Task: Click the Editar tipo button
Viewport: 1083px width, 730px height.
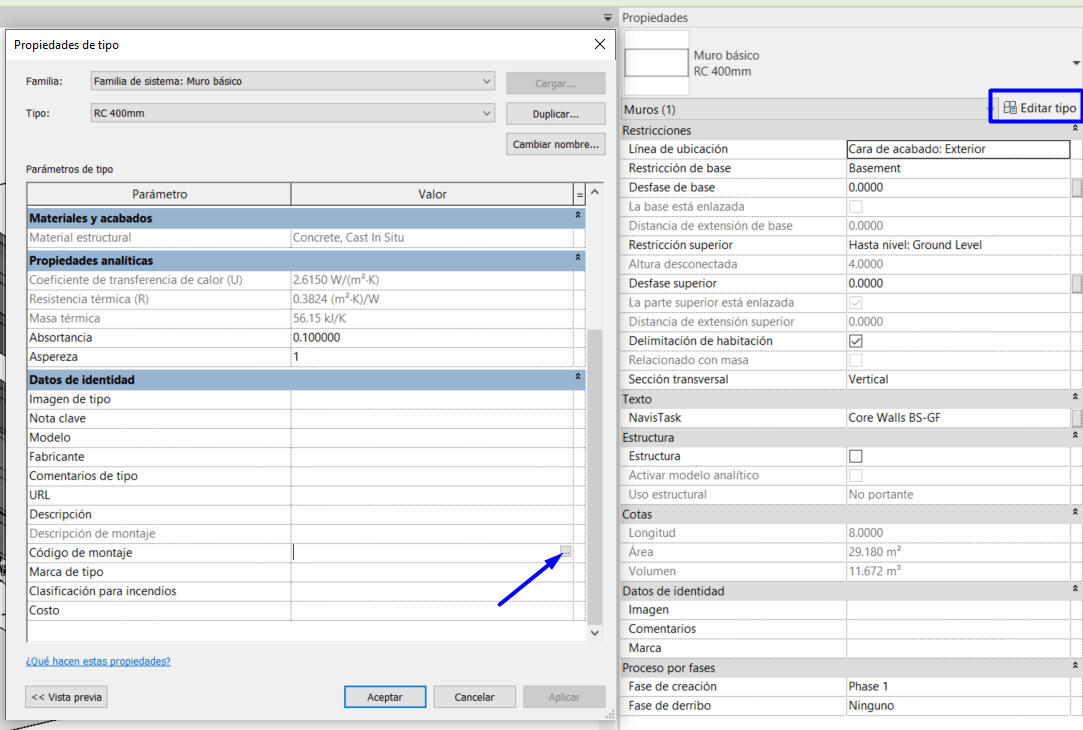Action: click(x=1039, y=108)
